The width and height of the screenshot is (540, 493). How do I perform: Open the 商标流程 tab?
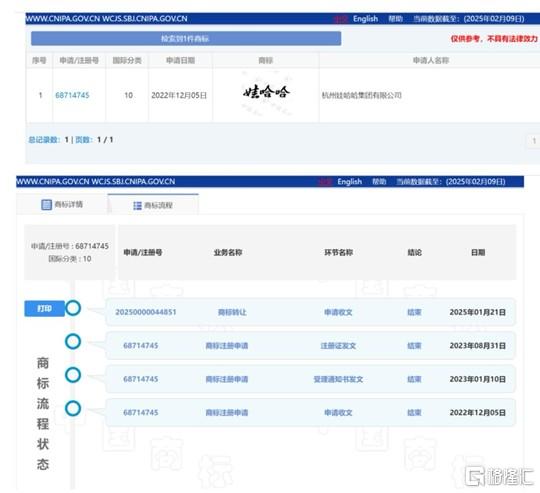153,206
